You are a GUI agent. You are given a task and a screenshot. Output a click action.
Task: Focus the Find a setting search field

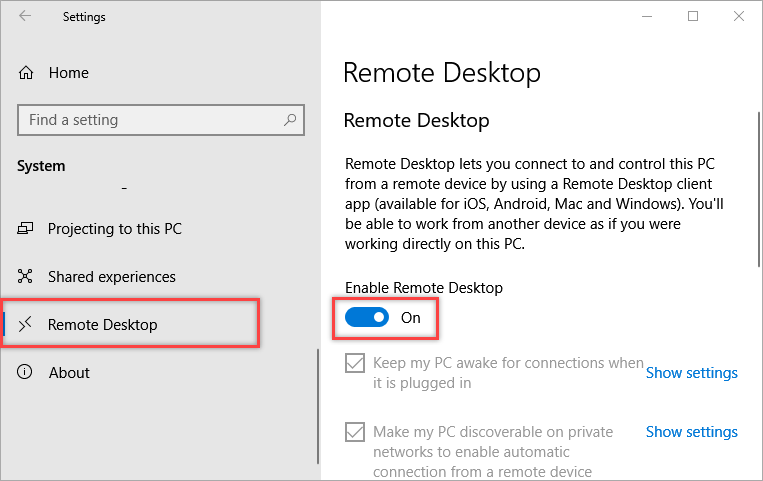click(x=150, y=120)
